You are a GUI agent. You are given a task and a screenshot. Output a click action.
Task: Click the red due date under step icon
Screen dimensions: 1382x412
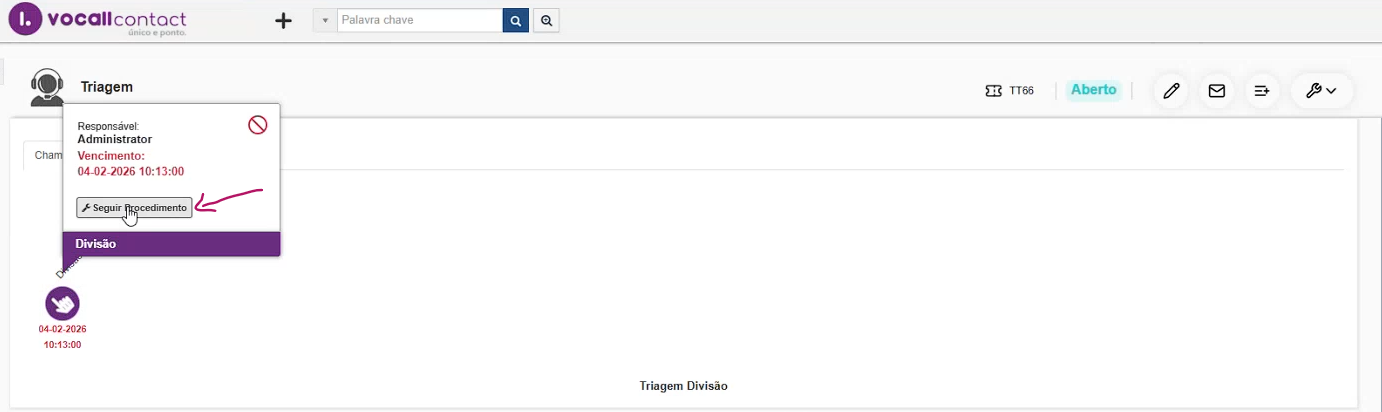62,336
